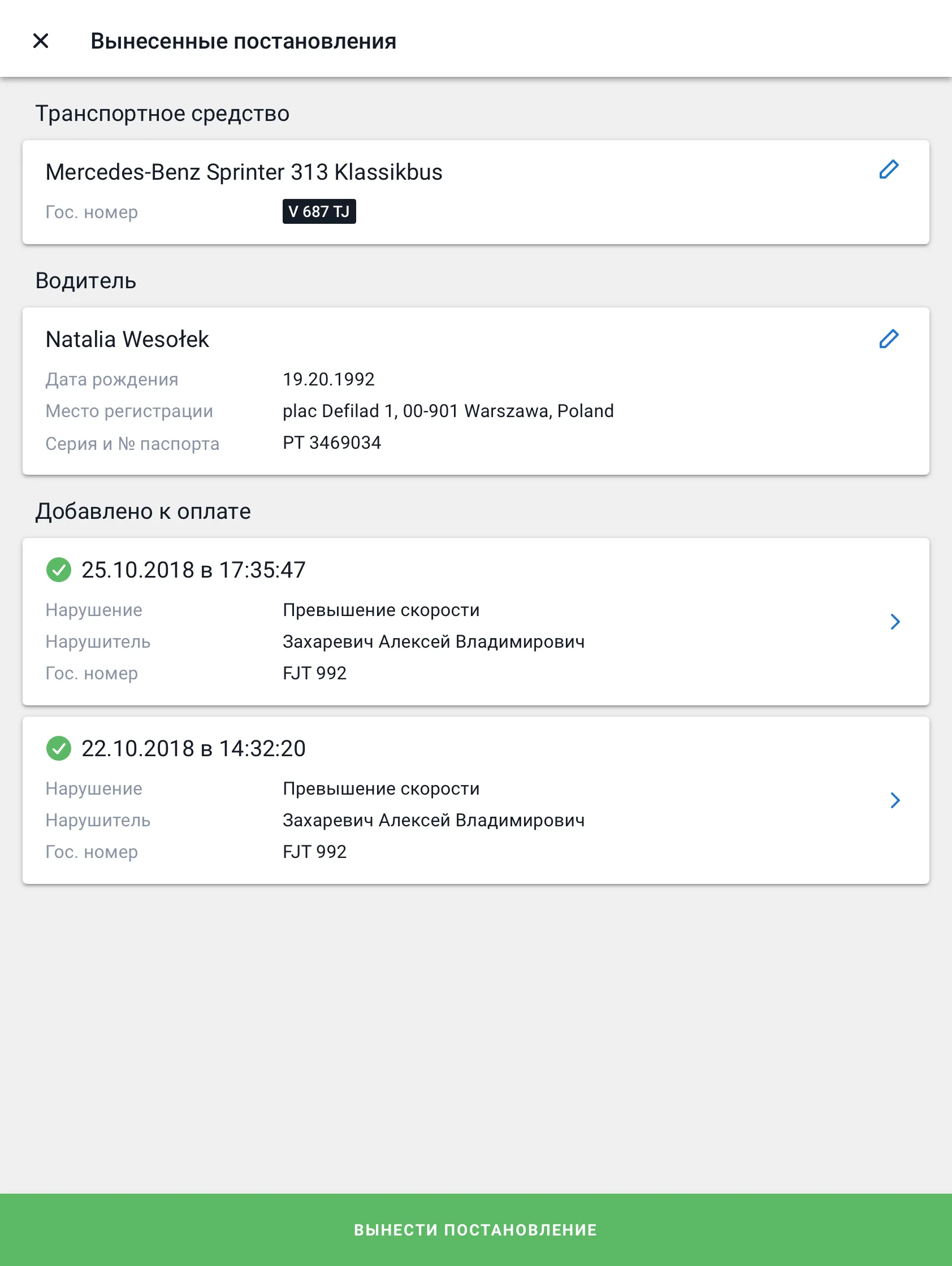Open Mercedes-Benz Sprinter 313 Klassikbus card
Viewport: 952px width, 1266px height.
475,192
